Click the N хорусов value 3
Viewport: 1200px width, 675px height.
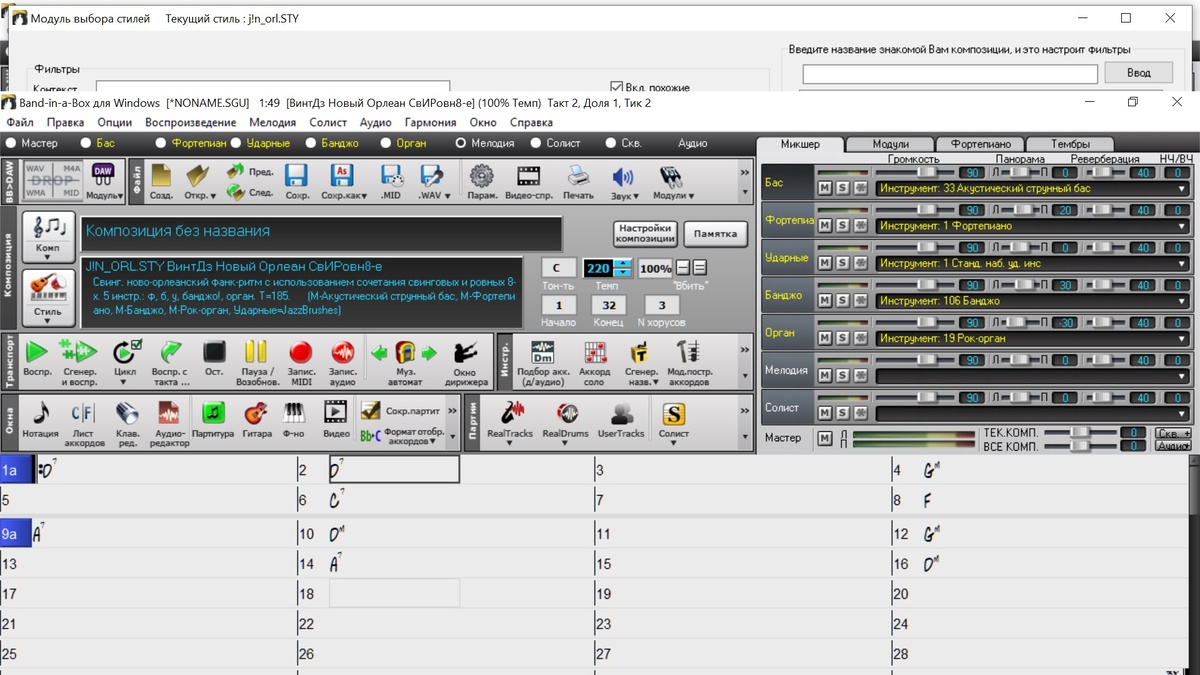[x=662, y=305]
